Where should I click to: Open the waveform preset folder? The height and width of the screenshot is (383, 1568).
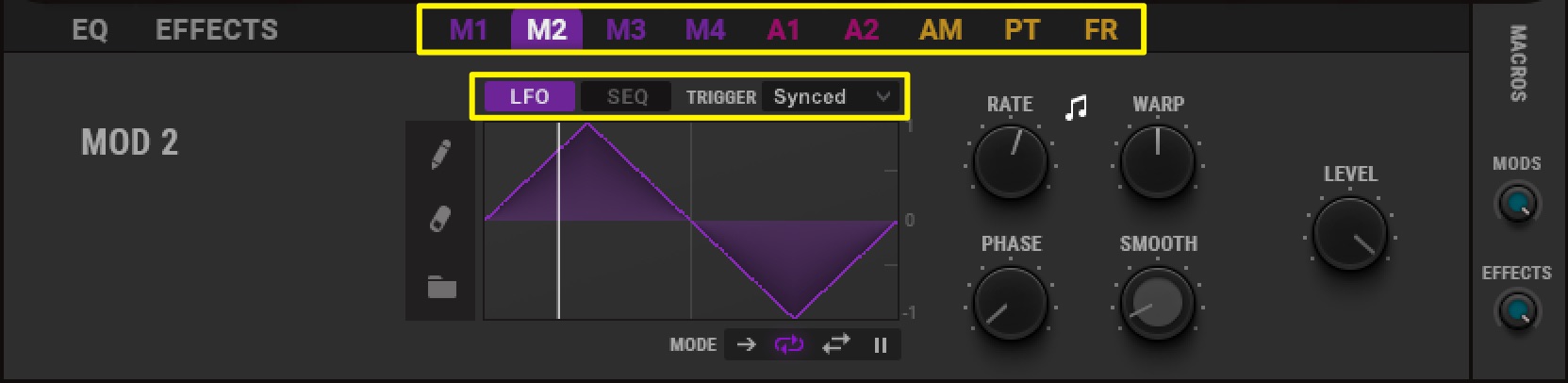pyautogui.click(x=441, y=286)
